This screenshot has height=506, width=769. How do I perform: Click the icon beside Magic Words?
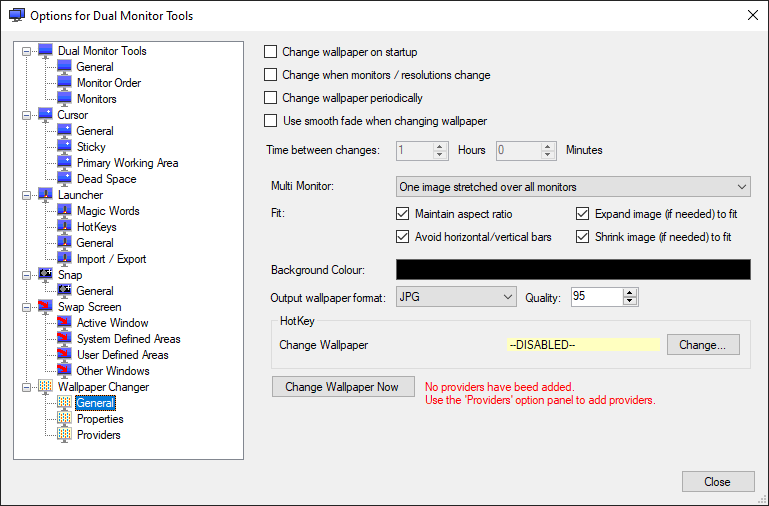64,211
